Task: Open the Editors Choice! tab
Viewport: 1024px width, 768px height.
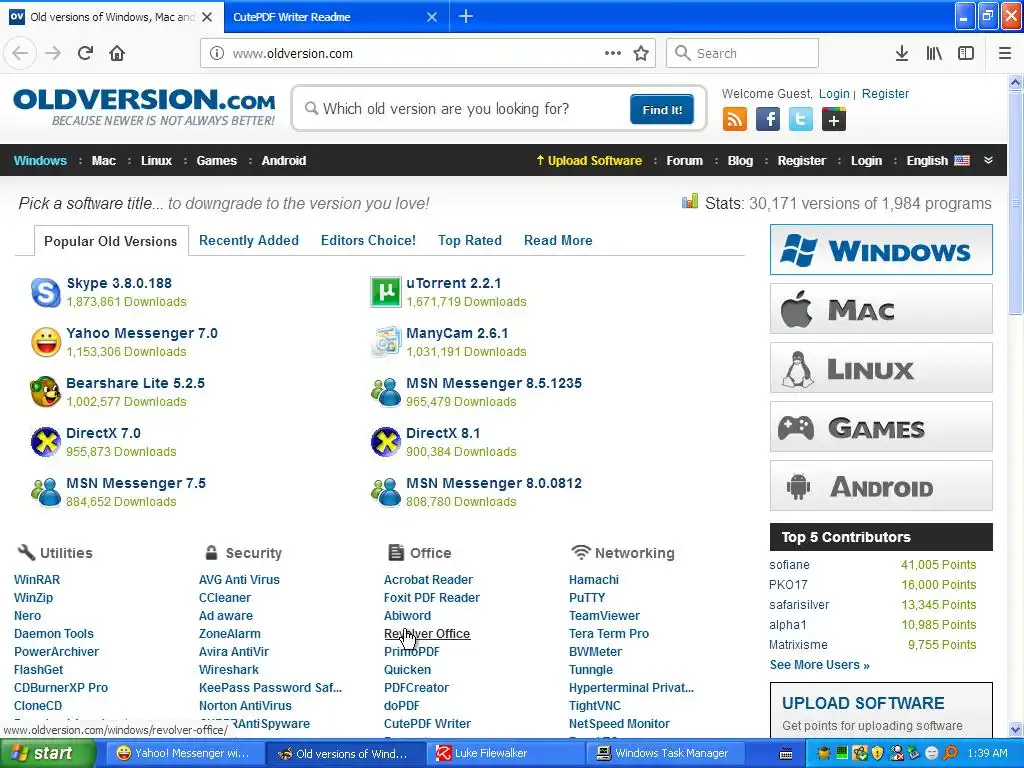Action: [368, 240]
